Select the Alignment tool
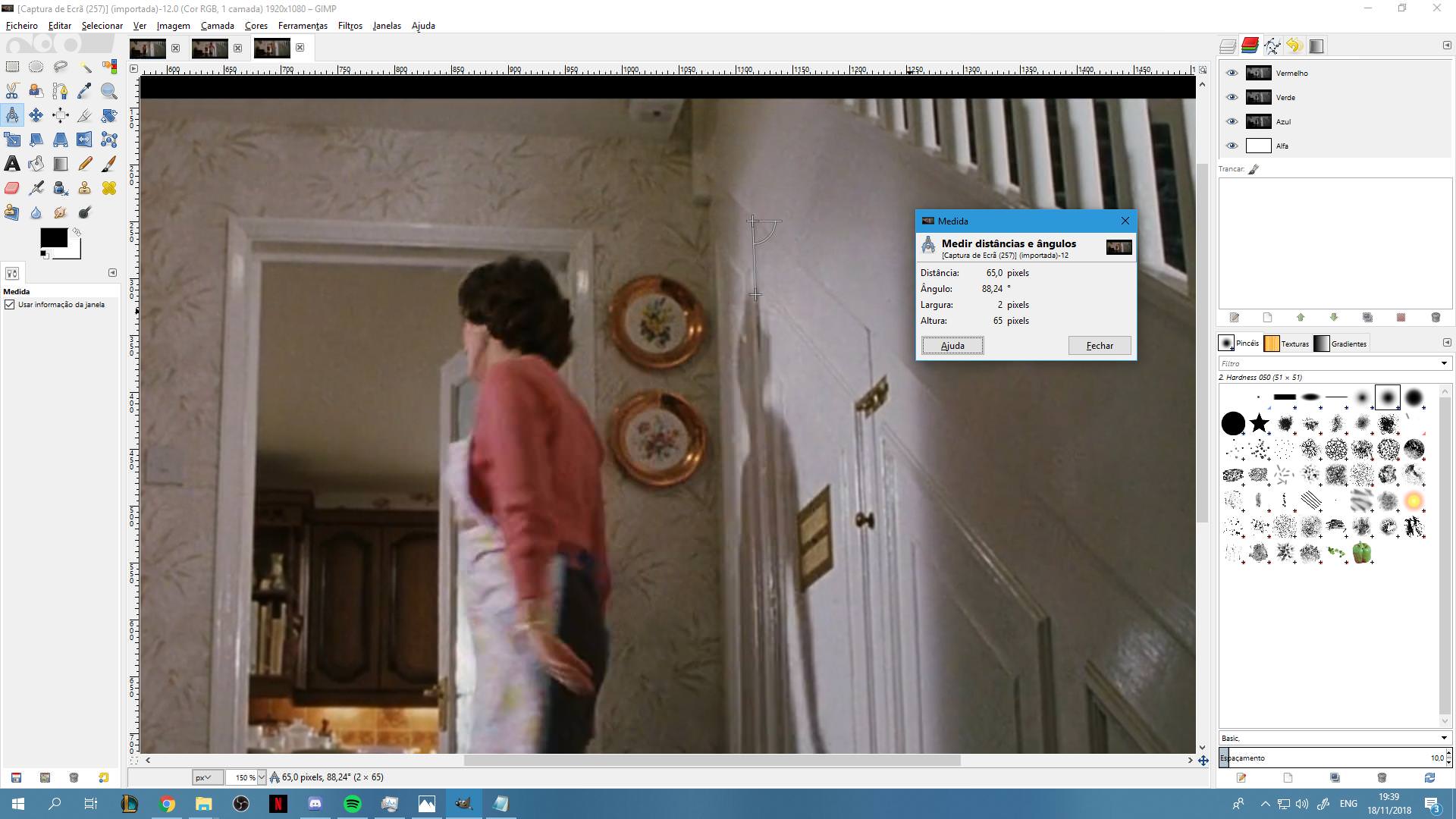This screenshot has width=1456, height=819. [61, 115]
